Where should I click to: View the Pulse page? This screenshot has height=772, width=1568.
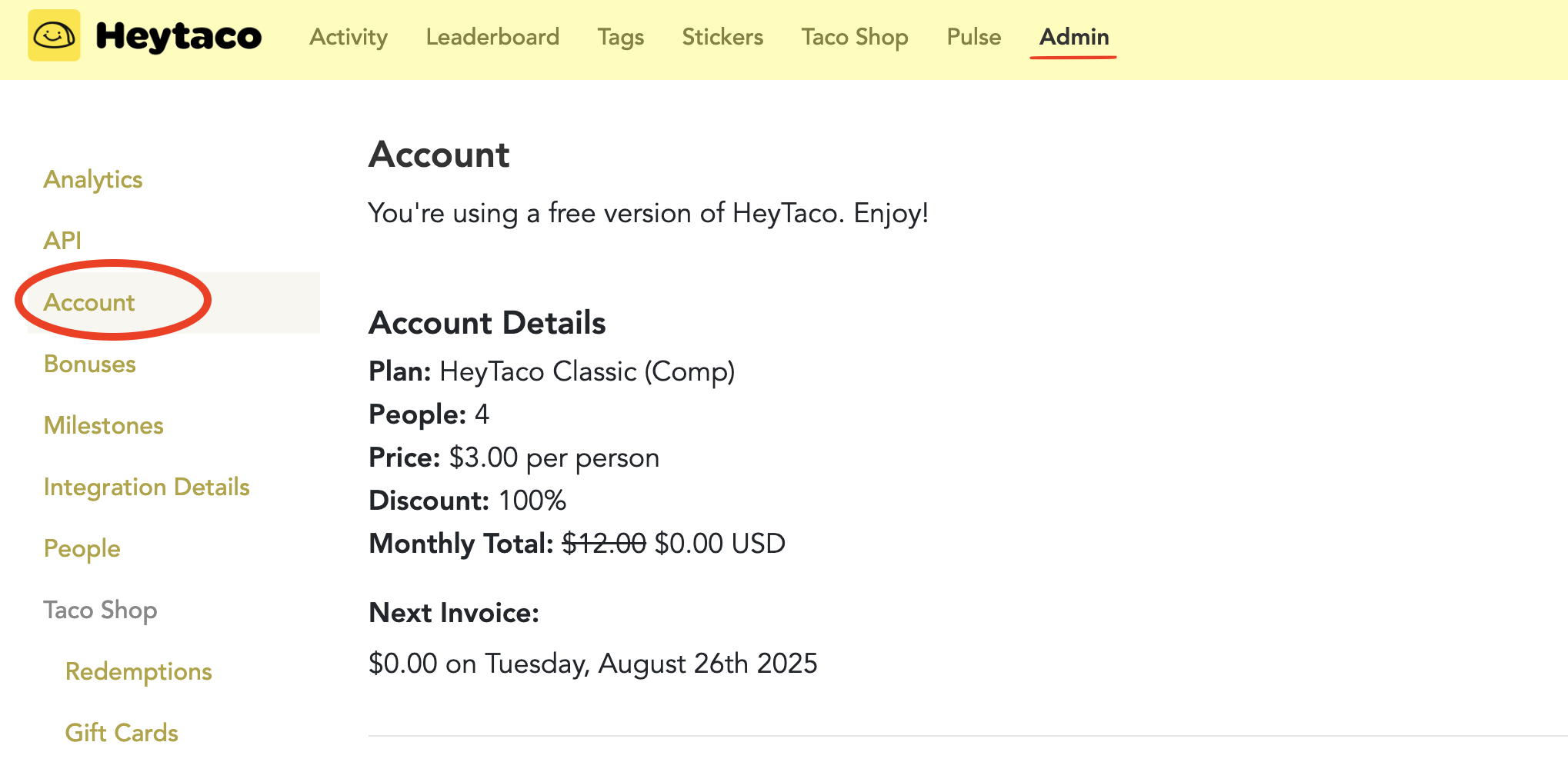(x=974, y=37)
